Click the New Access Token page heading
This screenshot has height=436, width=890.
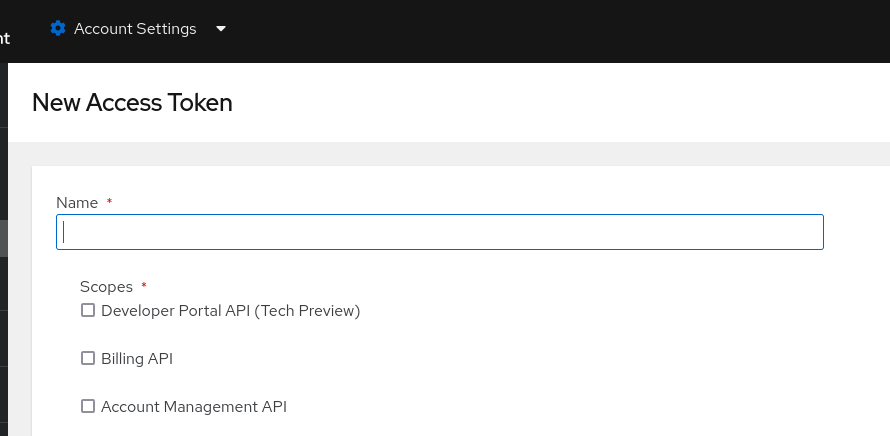(x=132, y=102)
